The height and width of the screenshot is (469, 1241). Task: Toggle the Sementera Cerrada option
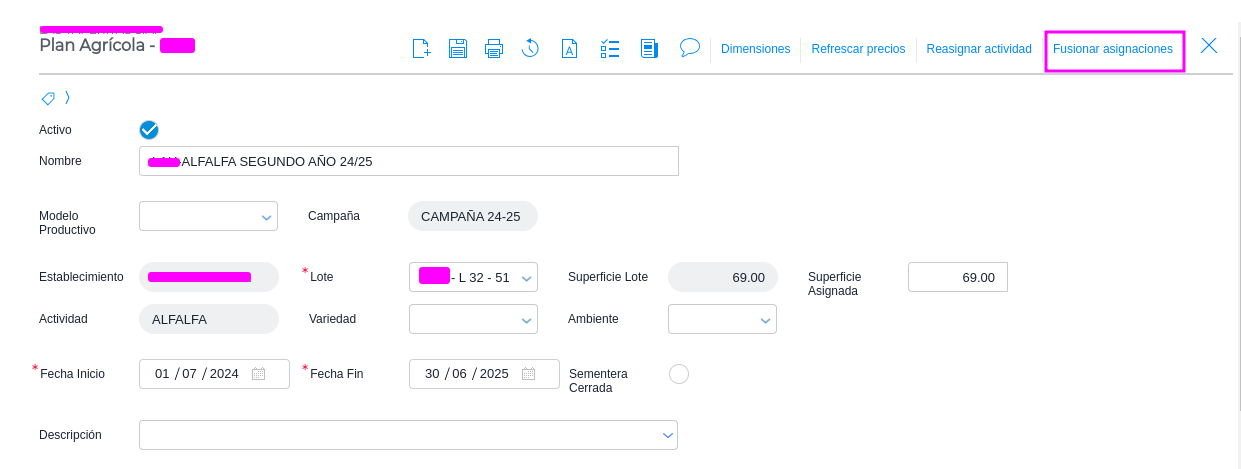(679, 374)
